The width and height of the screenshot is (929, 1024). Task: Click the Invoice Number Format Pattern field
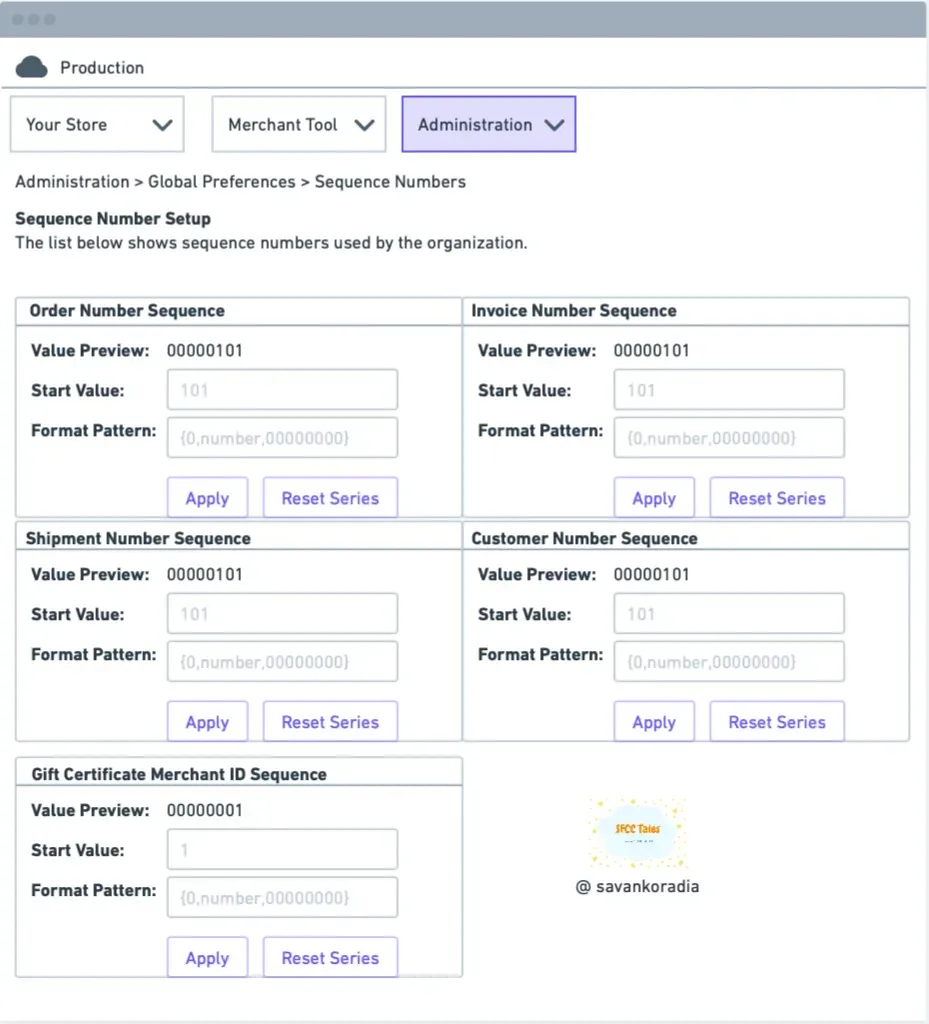coord(728,437)
